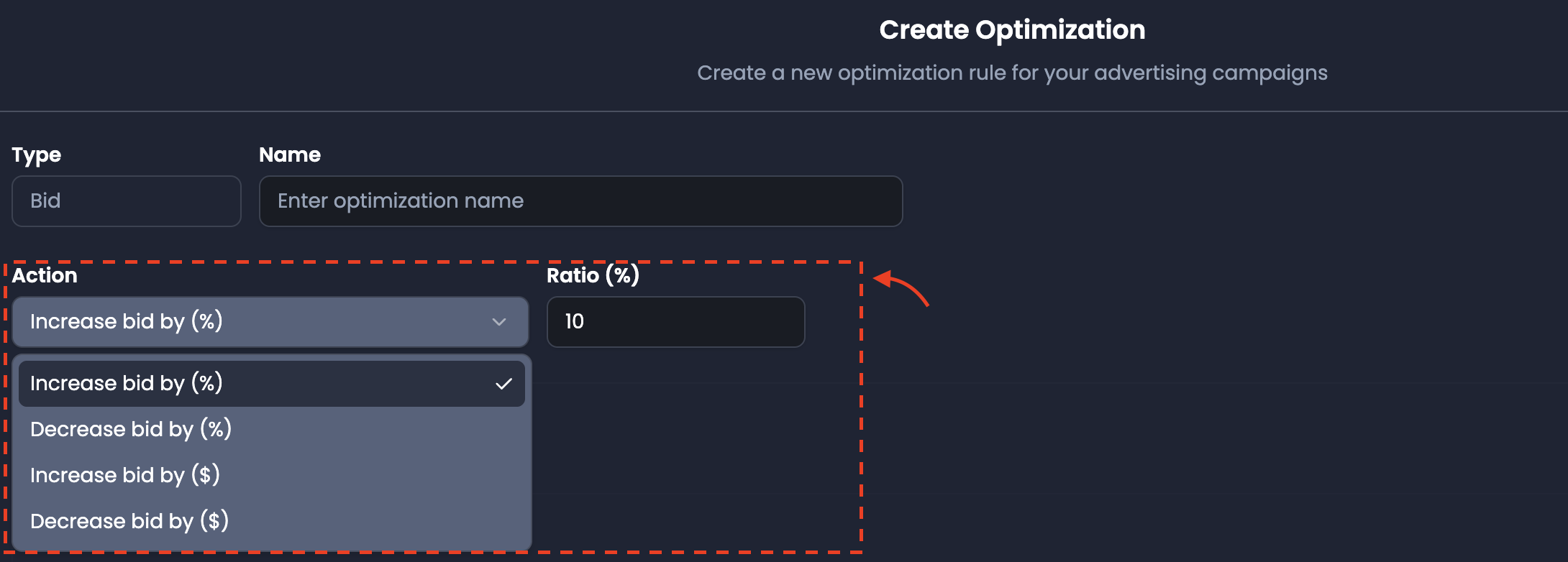
Task: Click the Create Optimization heading
Action: (x=1012, y=30)
